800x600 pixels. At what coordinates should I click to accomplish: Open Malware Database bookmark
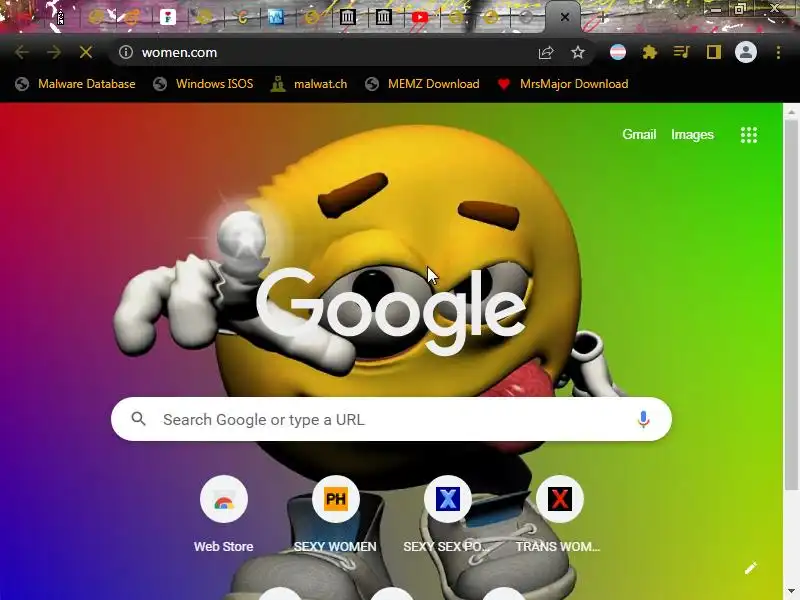[76, 84]
